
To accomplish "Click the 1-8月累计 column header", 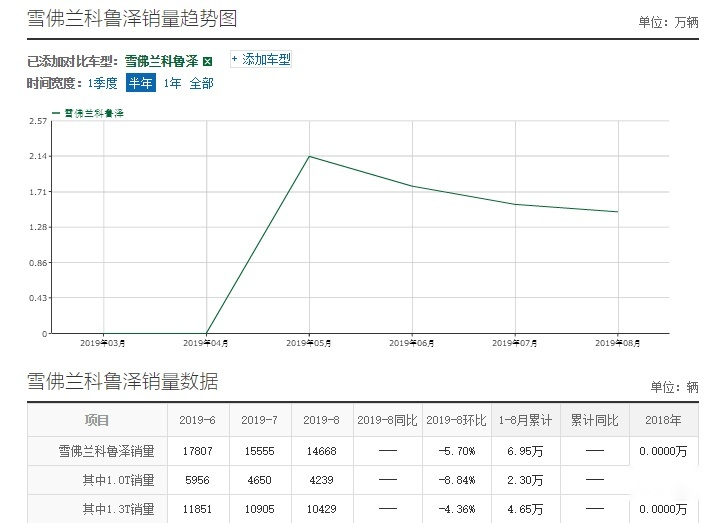I will 525,420.
